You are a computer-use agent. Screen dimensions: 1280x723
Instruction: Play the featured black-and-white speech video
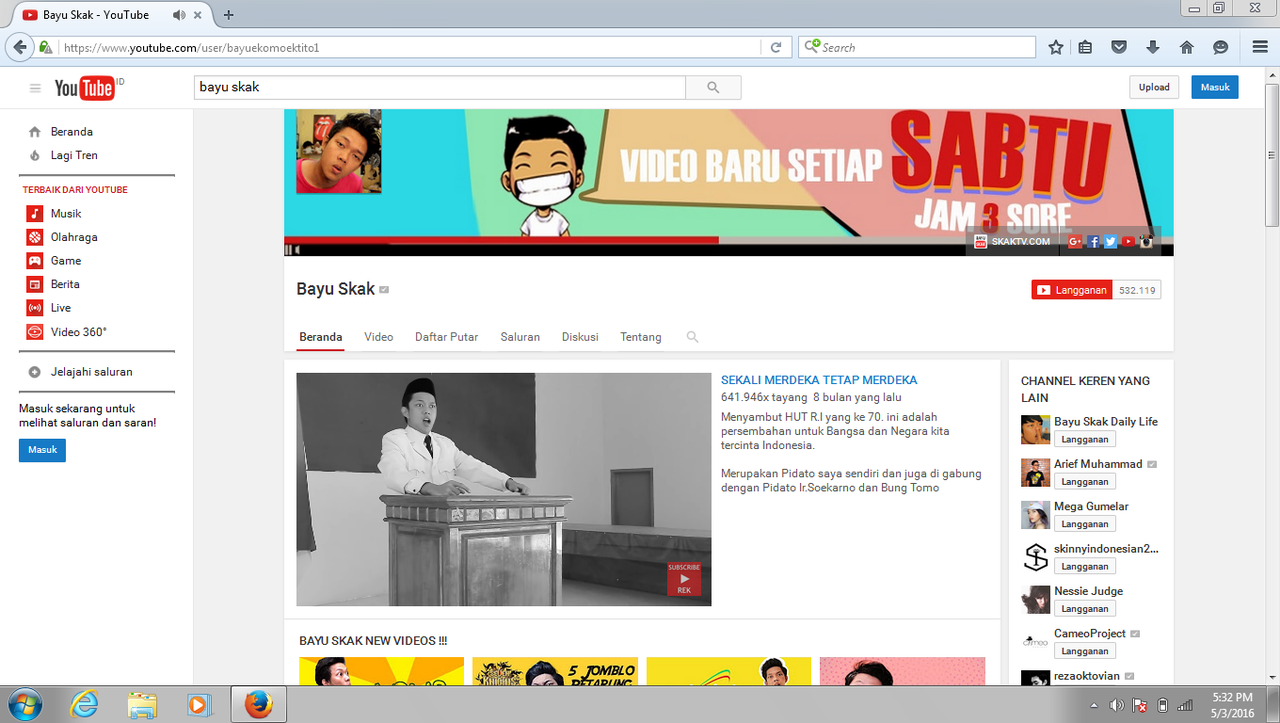point(504,490)
